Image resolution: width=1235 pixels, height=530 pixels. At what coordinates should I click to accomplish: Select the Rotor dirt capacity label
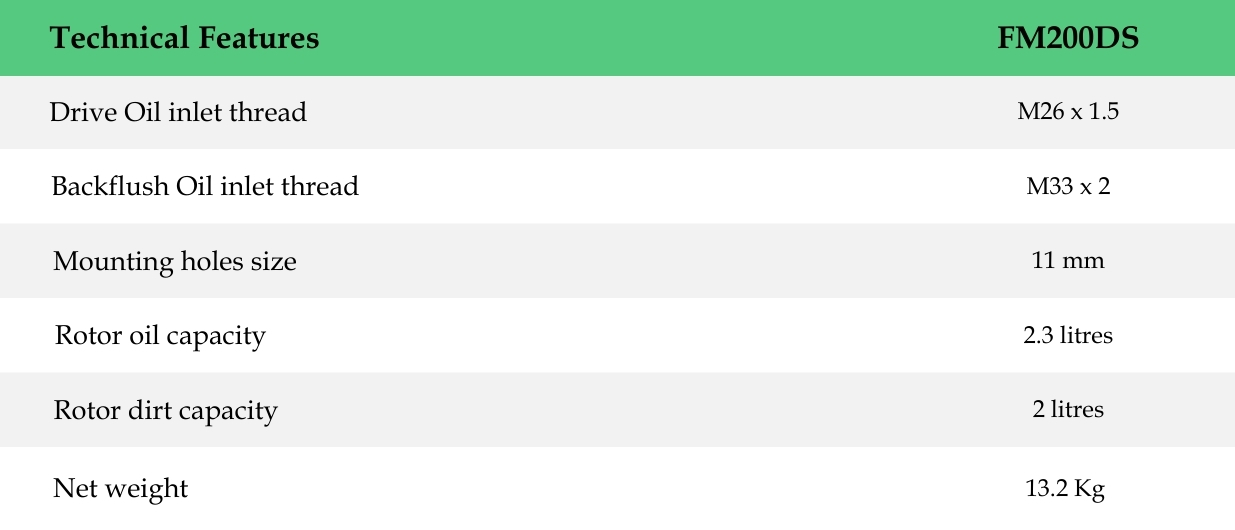coord(166,410)
